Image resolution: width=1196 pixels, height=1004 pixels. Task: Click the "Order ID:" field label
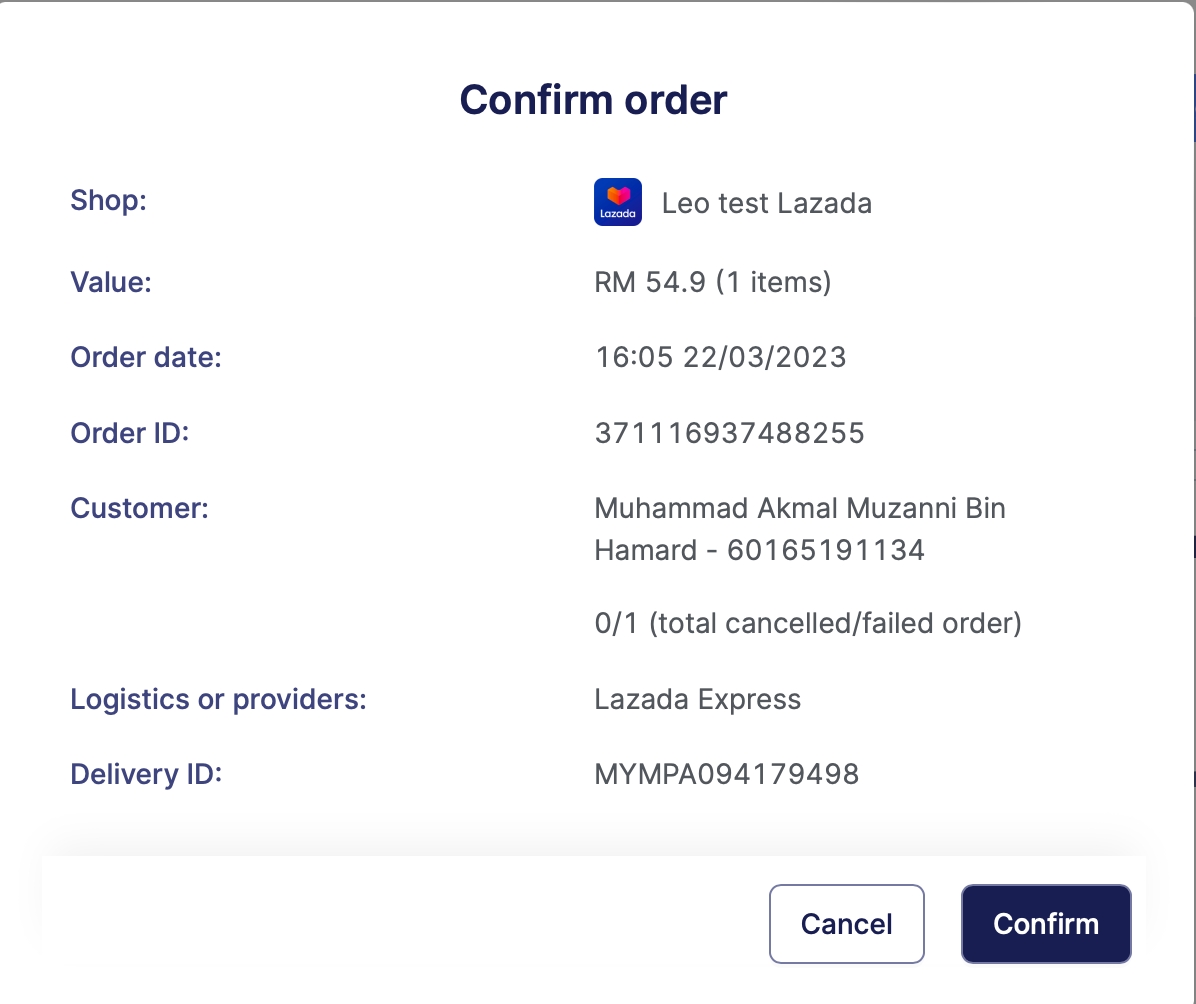click(x=129, y=433)
